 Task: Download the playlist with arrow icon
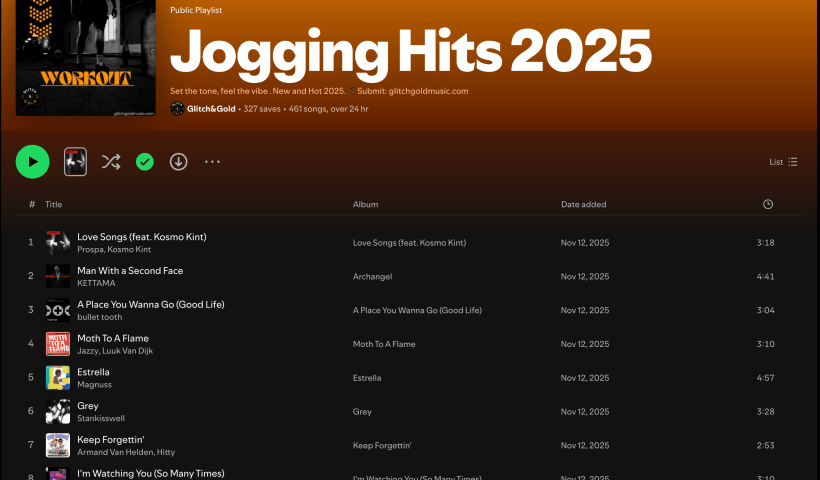tap(179, 161)
